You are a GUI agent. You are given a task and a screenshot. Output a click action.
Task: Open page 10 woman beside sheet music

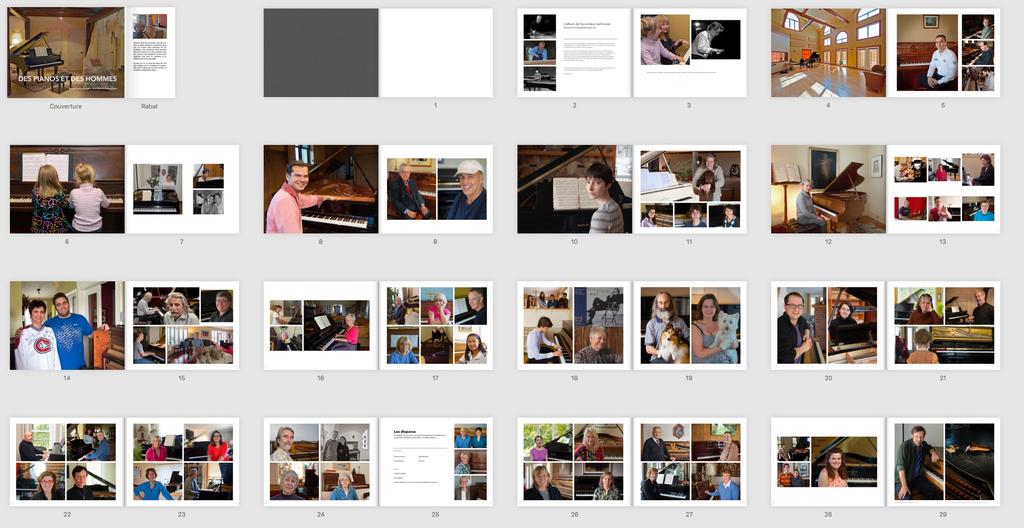point(574,189)
